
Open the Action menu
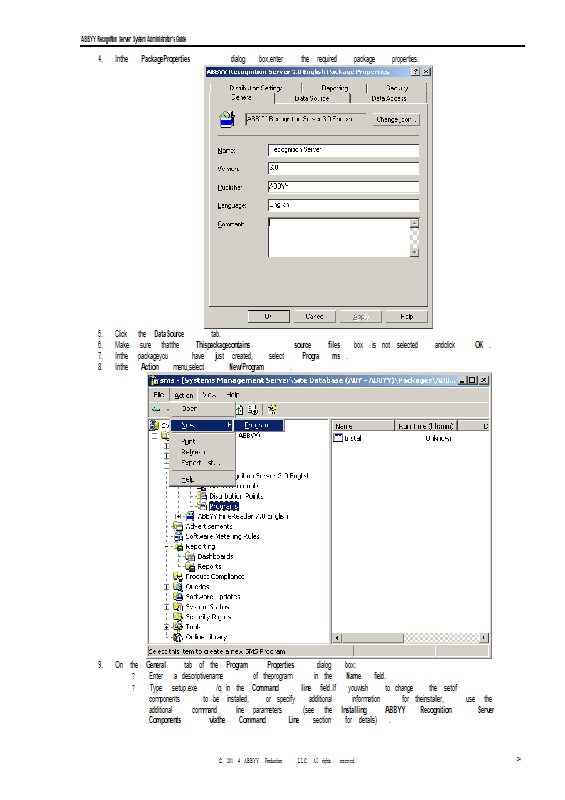pyautogui.click(x=183, y=395)
